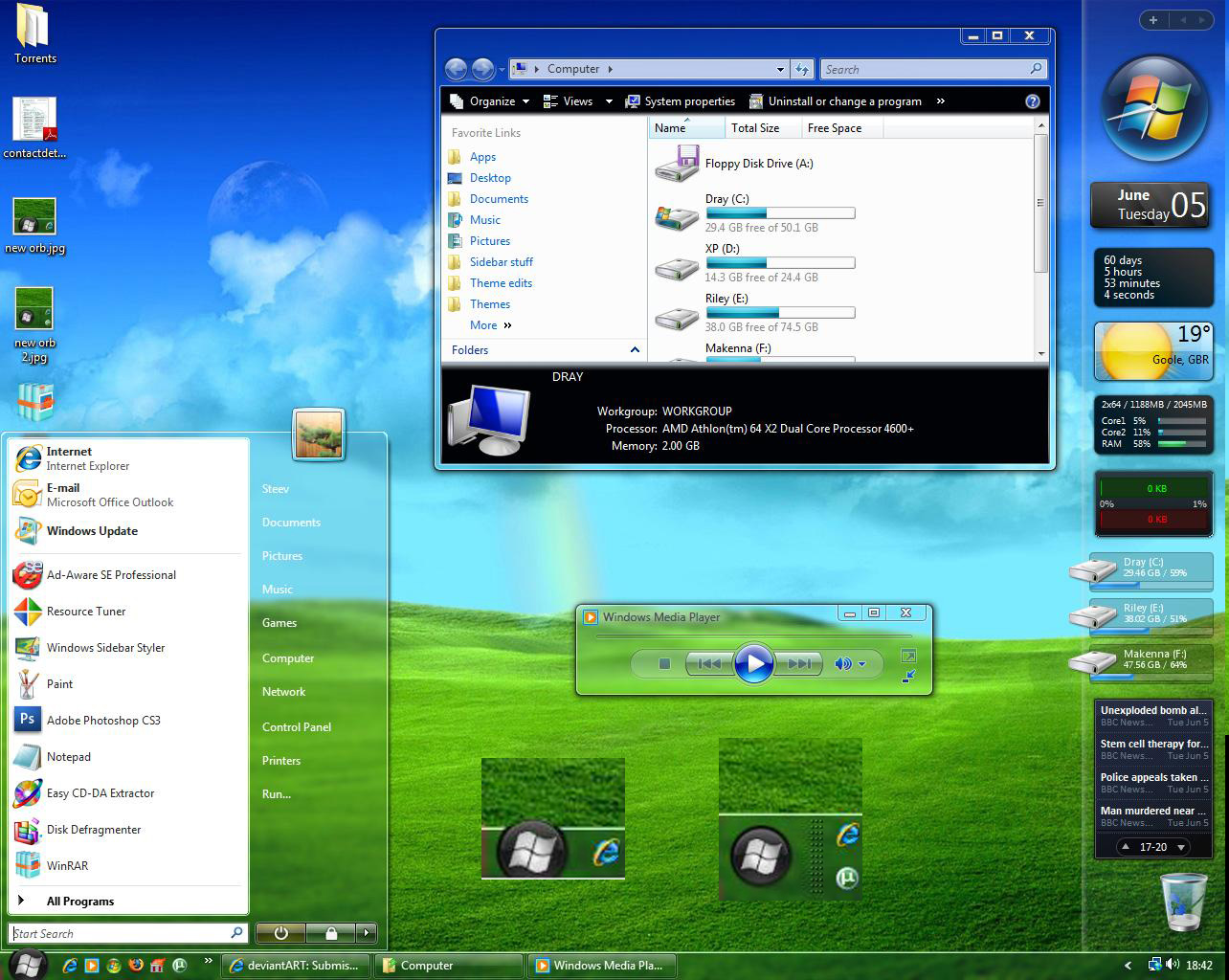Screen dimensions: 1229x980
Task: Click Run... in the Start menu
Action: click(277, 794)
